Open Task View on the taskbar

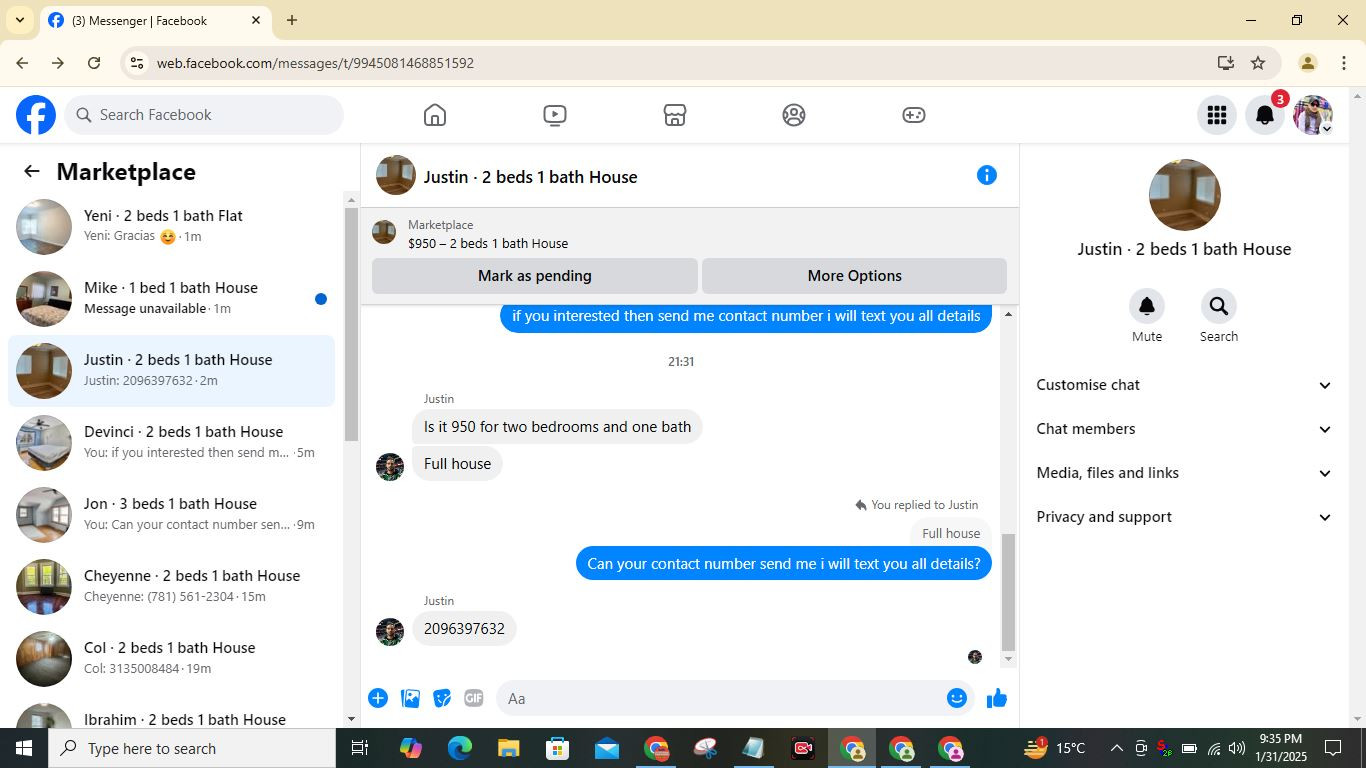click(x=360, y=748)
